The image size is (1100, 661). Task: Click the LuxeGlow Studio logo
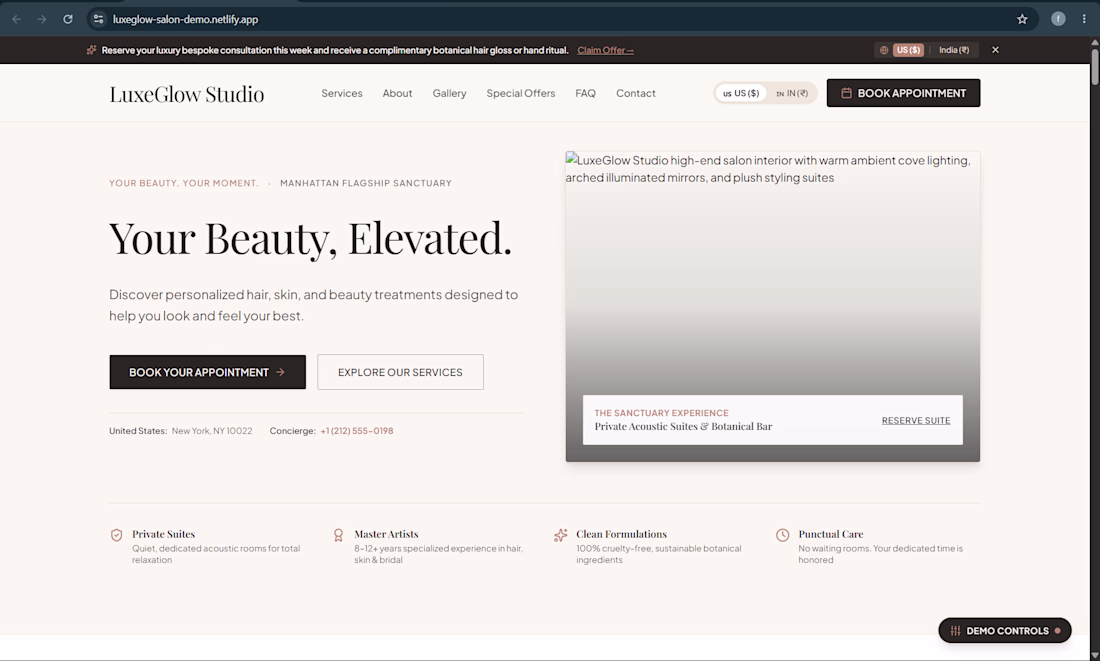(x=187, y=94)
